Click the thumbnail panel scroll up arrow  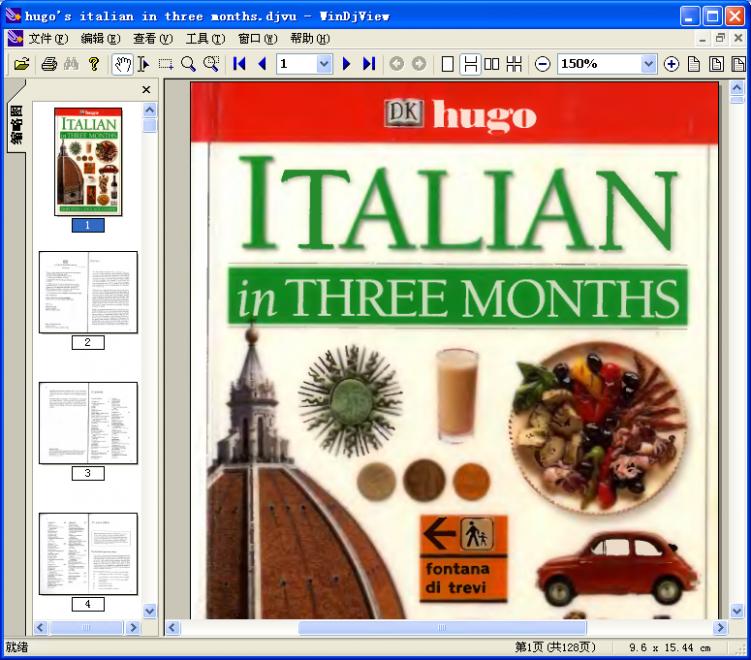pos(150,110)
